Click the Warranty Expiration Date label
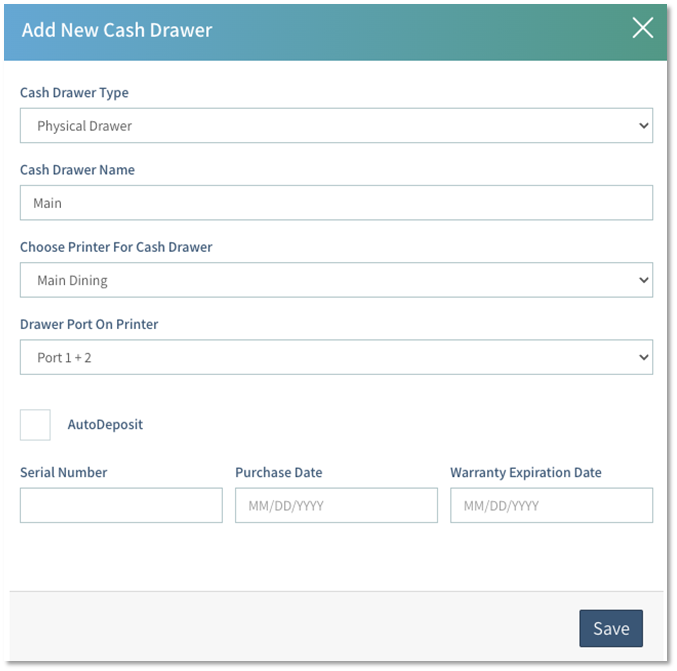Viewport: 677px width, 671px height. pyautogui.click(x=525, y=472)
